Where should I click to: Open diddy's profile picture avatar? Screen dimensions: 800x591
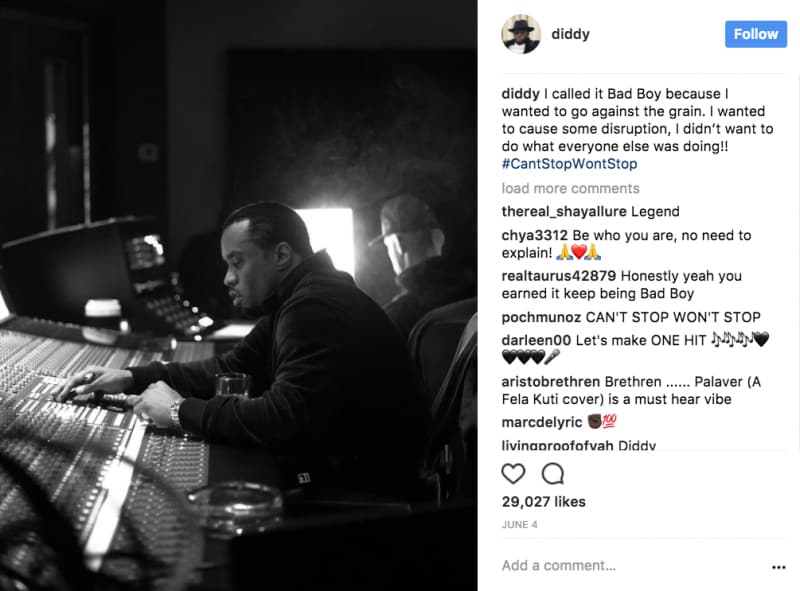521,34
